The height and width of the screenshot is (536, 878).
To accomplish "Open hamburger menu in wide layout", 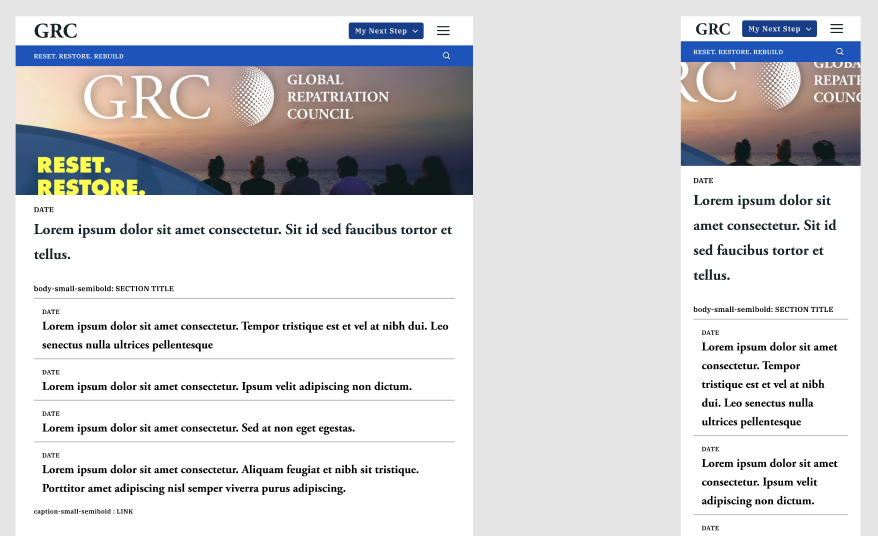I will coord(443,31).
